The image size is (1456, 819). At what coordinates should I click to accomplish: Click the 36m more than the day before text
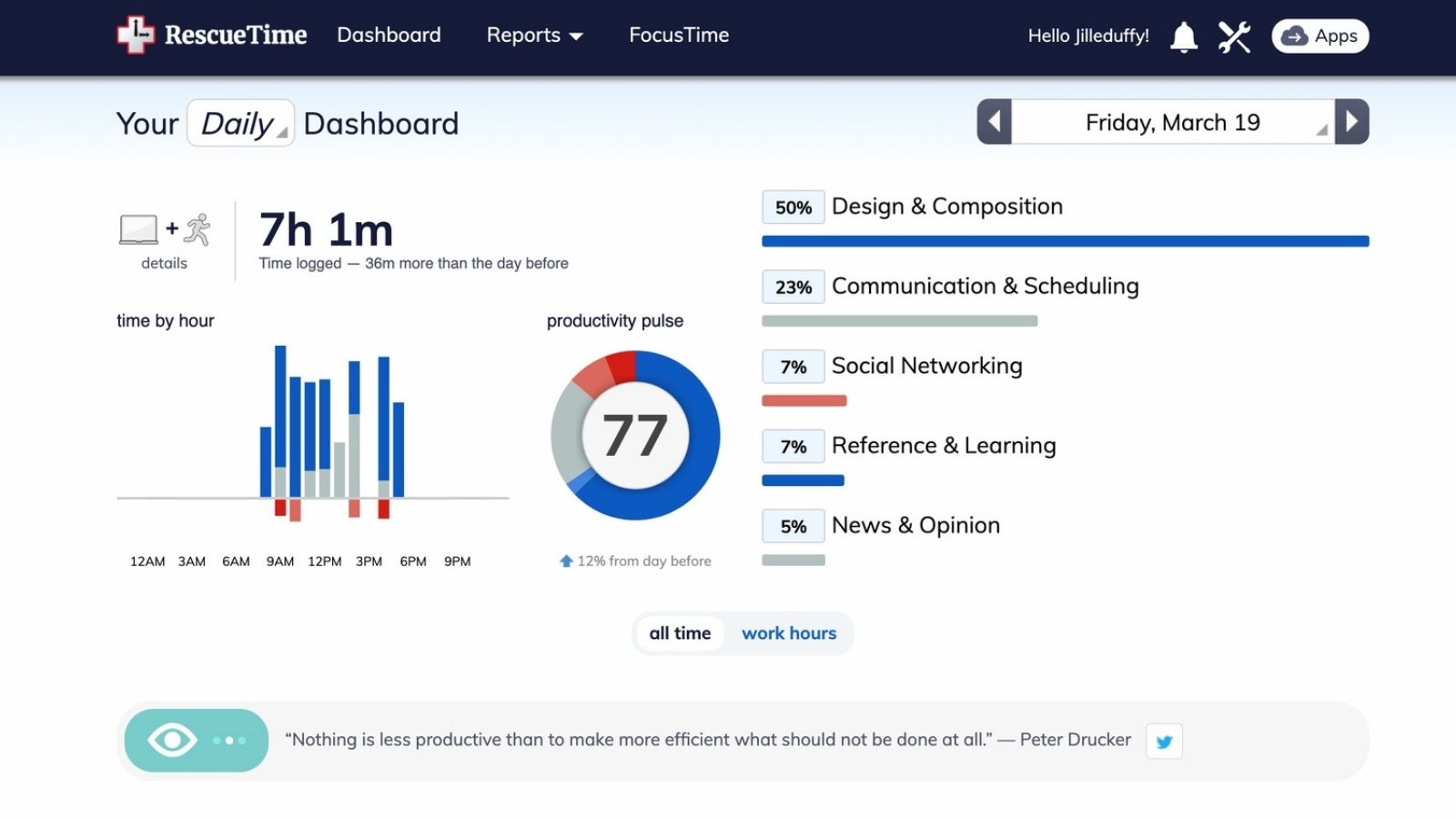coord(467,263)
